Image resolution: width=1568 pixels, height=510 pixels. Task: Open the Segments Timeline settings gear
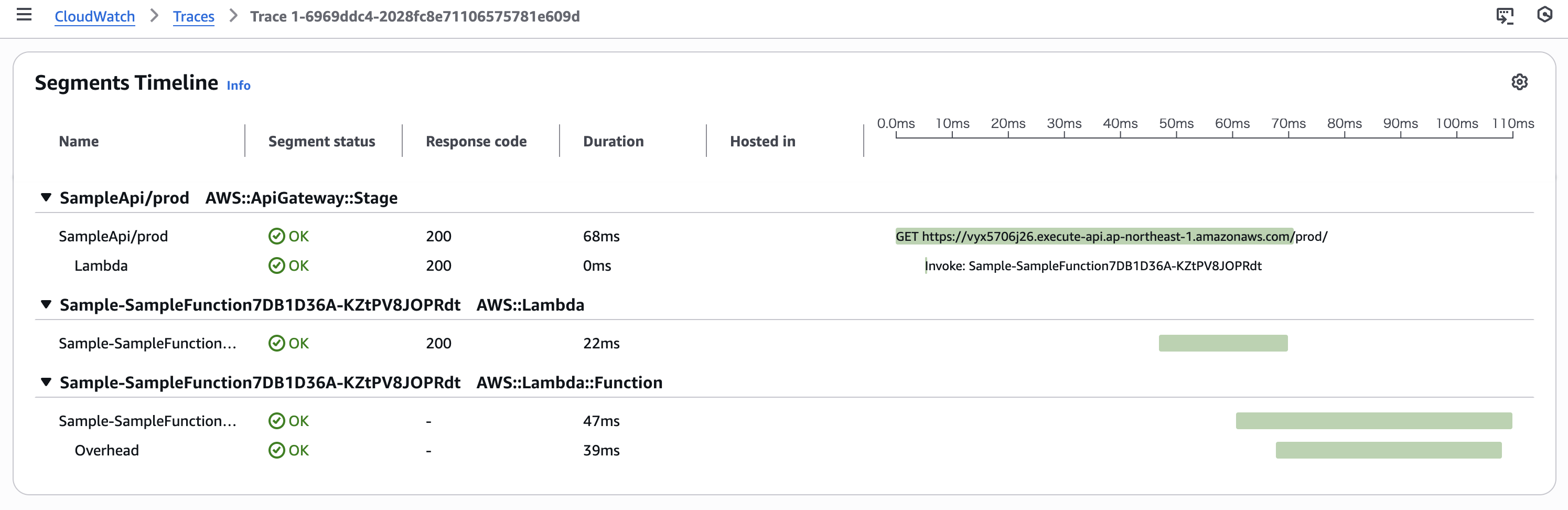click(1519, 82)
